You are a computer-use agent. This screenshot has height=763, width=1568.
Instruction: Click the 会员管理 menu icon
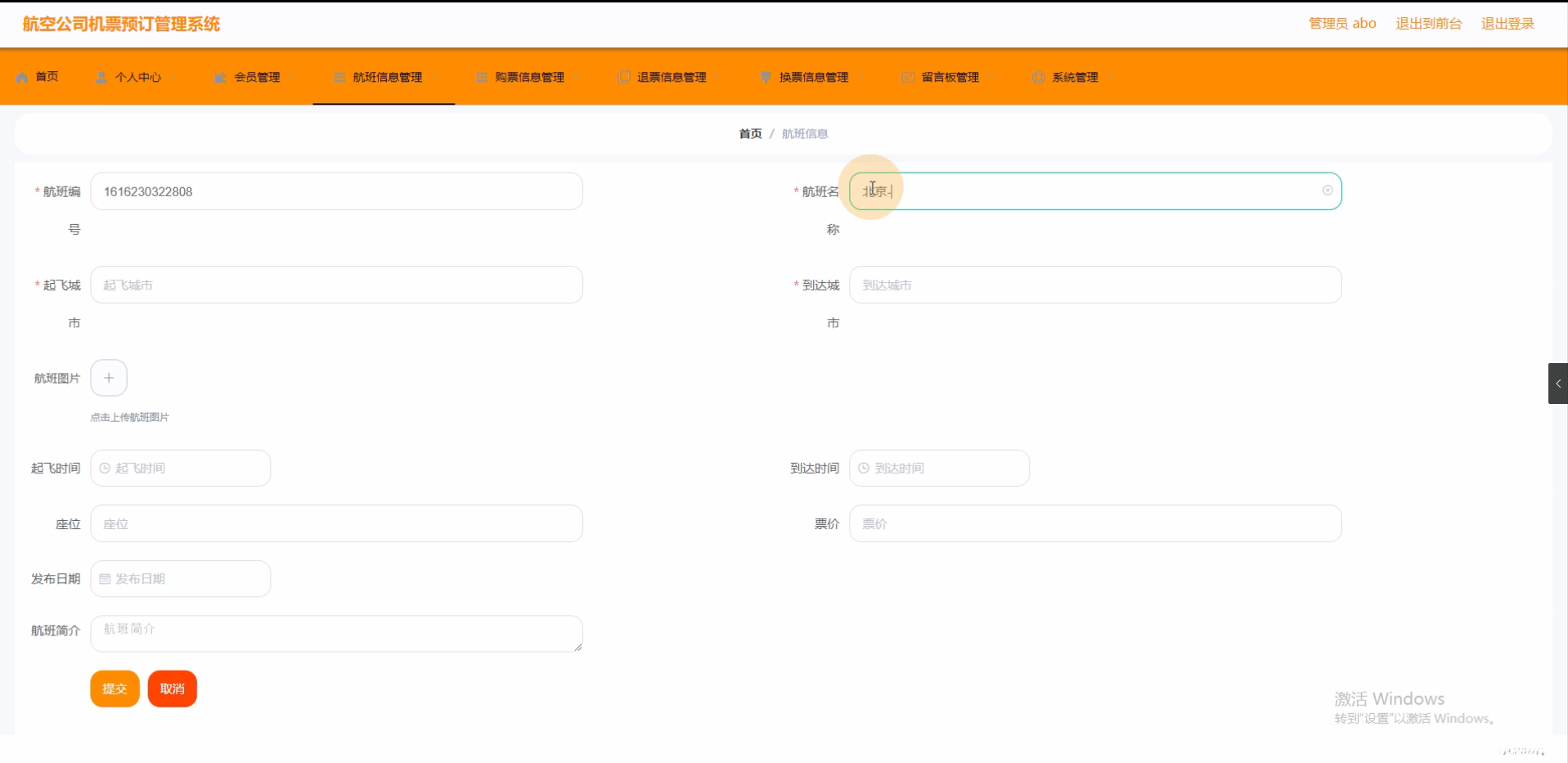coord(220,77)
